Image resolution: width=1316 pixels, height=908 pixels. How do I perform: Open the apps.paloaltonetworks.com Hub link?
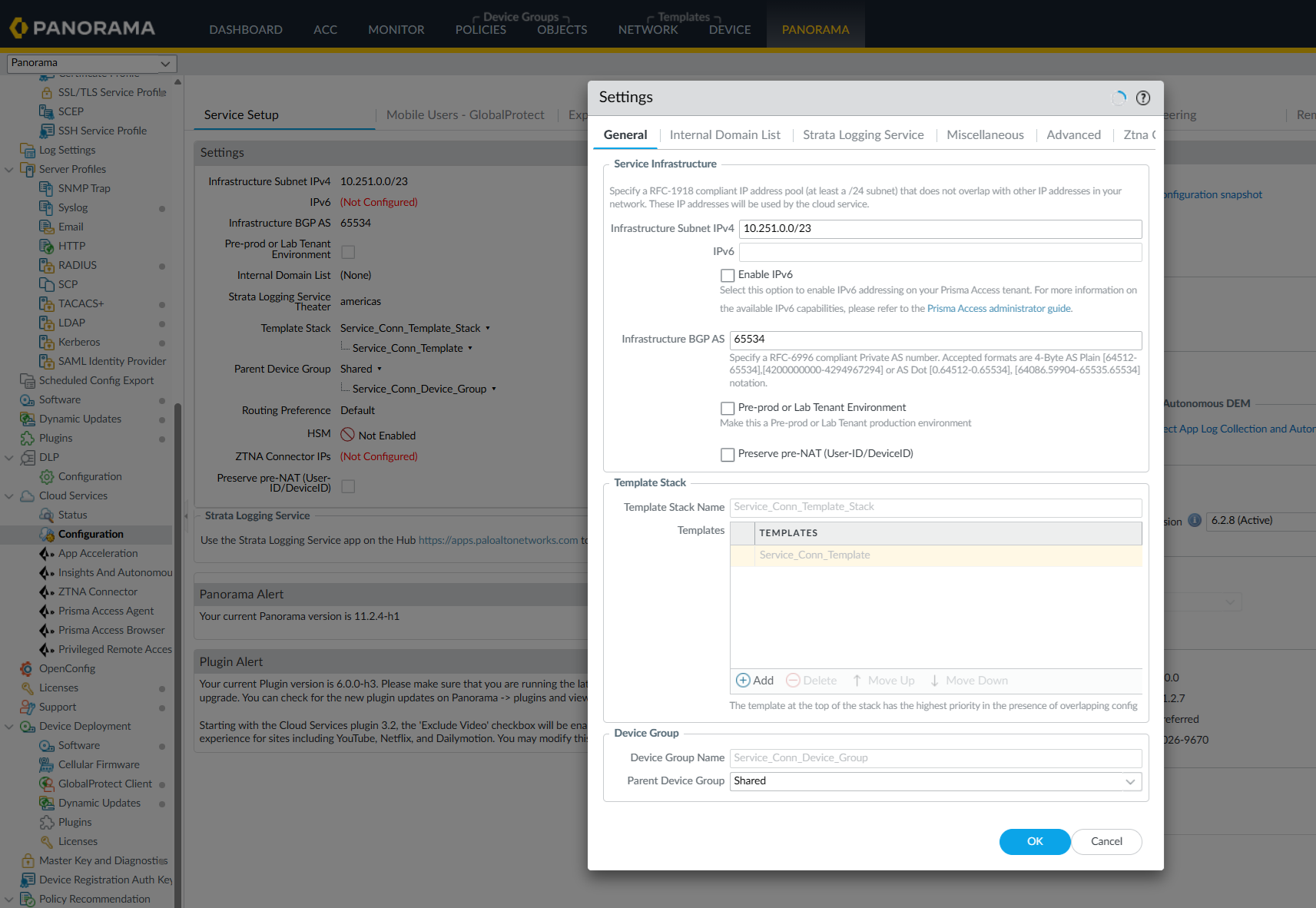[x=498, y=541]
